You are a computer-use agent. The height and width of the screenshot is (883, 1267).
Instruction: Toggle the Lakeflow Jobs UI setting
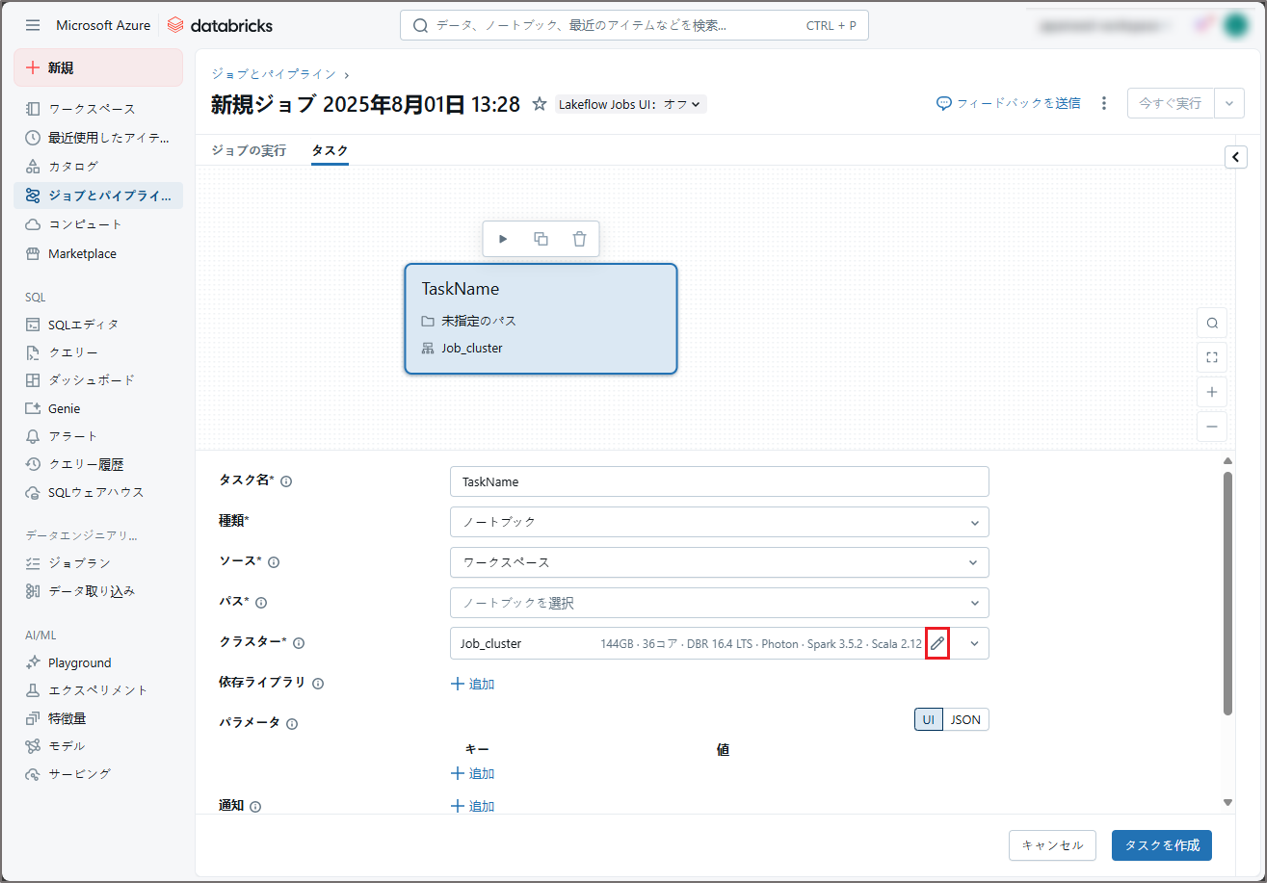[631, 104]
